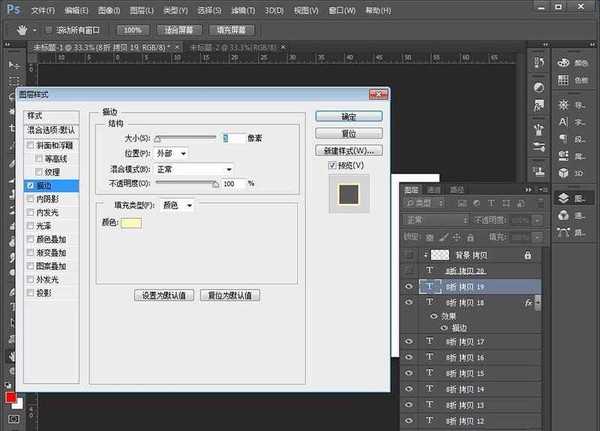Switch to the 通道 channels tab
This screenshot has height=431, width=600.
(x=434, y=189)
